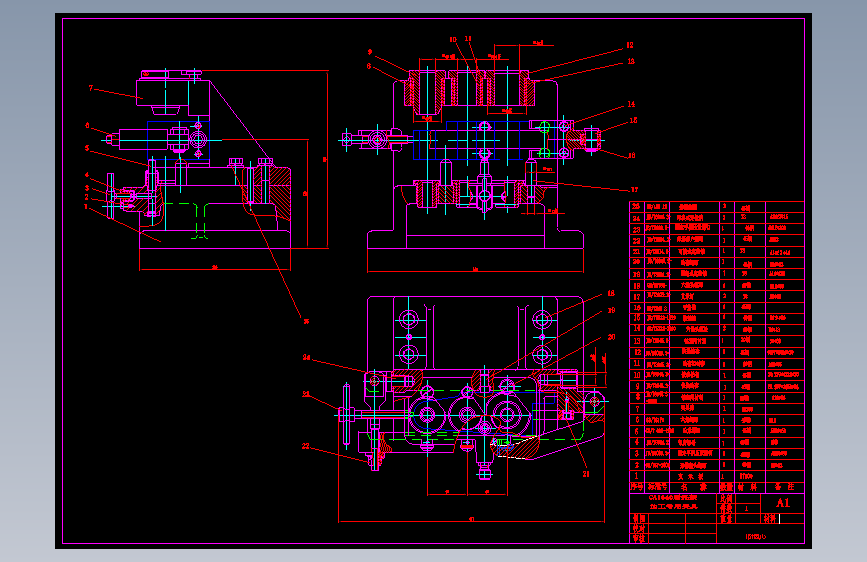Click item number 25 in the parts list
The image size is (867, 562).
(636, 206)
